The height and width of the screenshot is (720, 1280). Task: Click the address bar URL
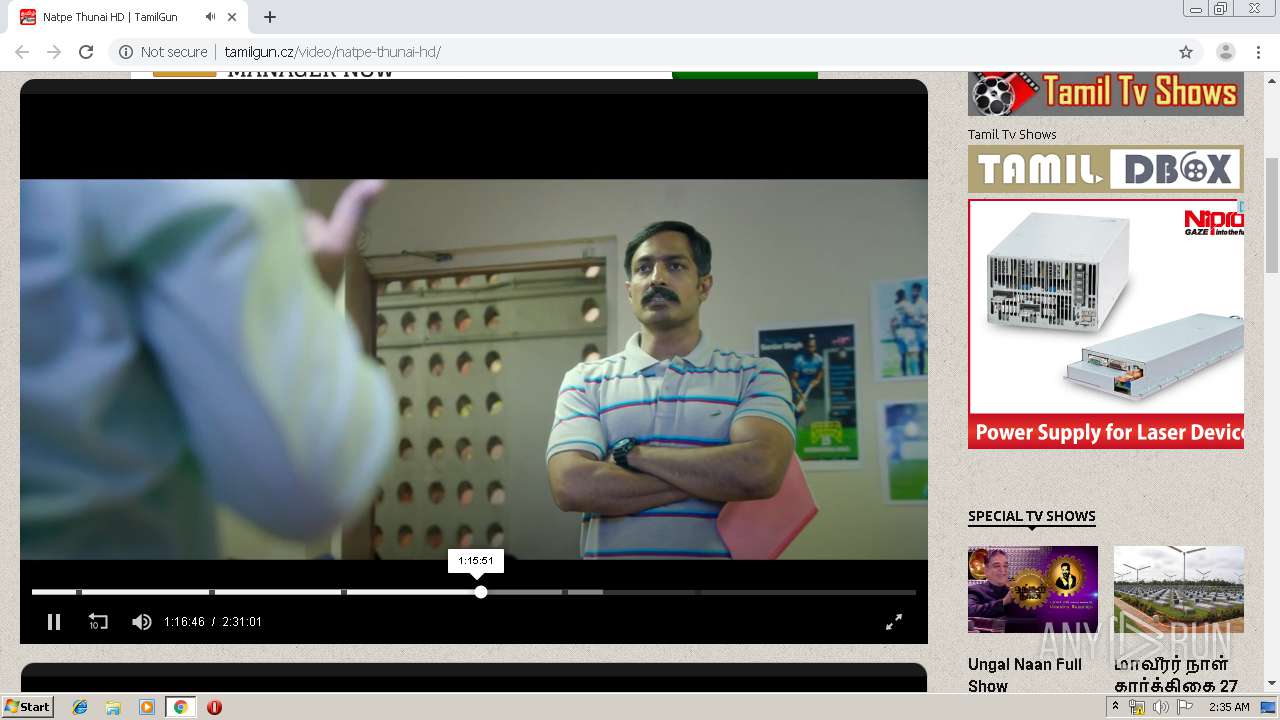click(333, 52)
